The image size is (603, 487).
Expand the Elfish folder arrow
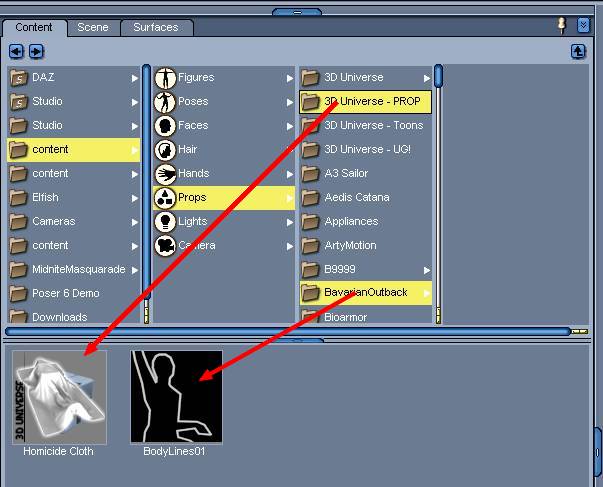(x=135, y=198)
